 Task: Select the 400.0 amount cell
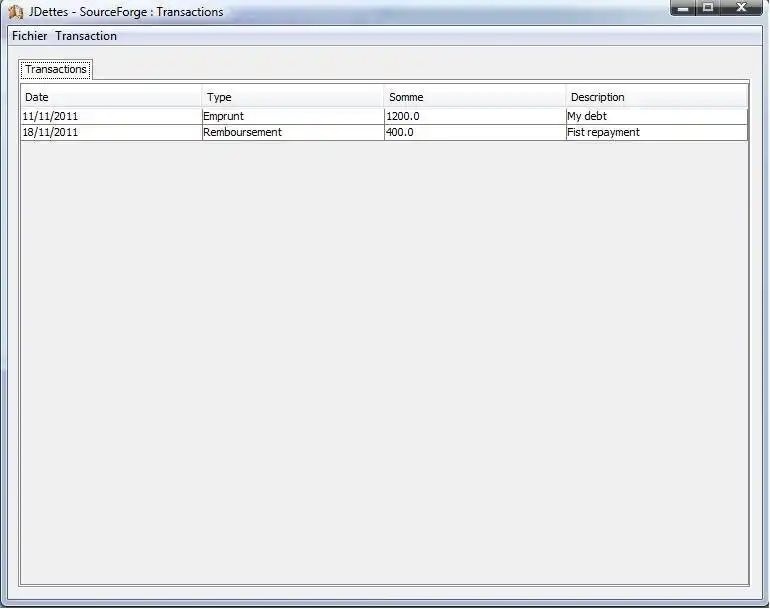tap(475, 133)
